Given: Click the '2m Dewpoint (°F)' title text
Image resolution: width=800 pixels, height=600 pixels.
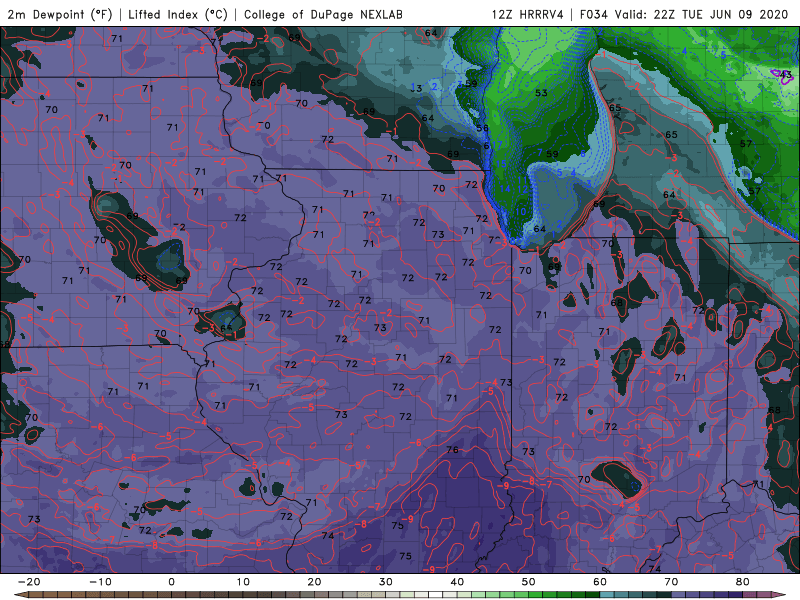Looking at the screenshot, I should tap(60, 14).
